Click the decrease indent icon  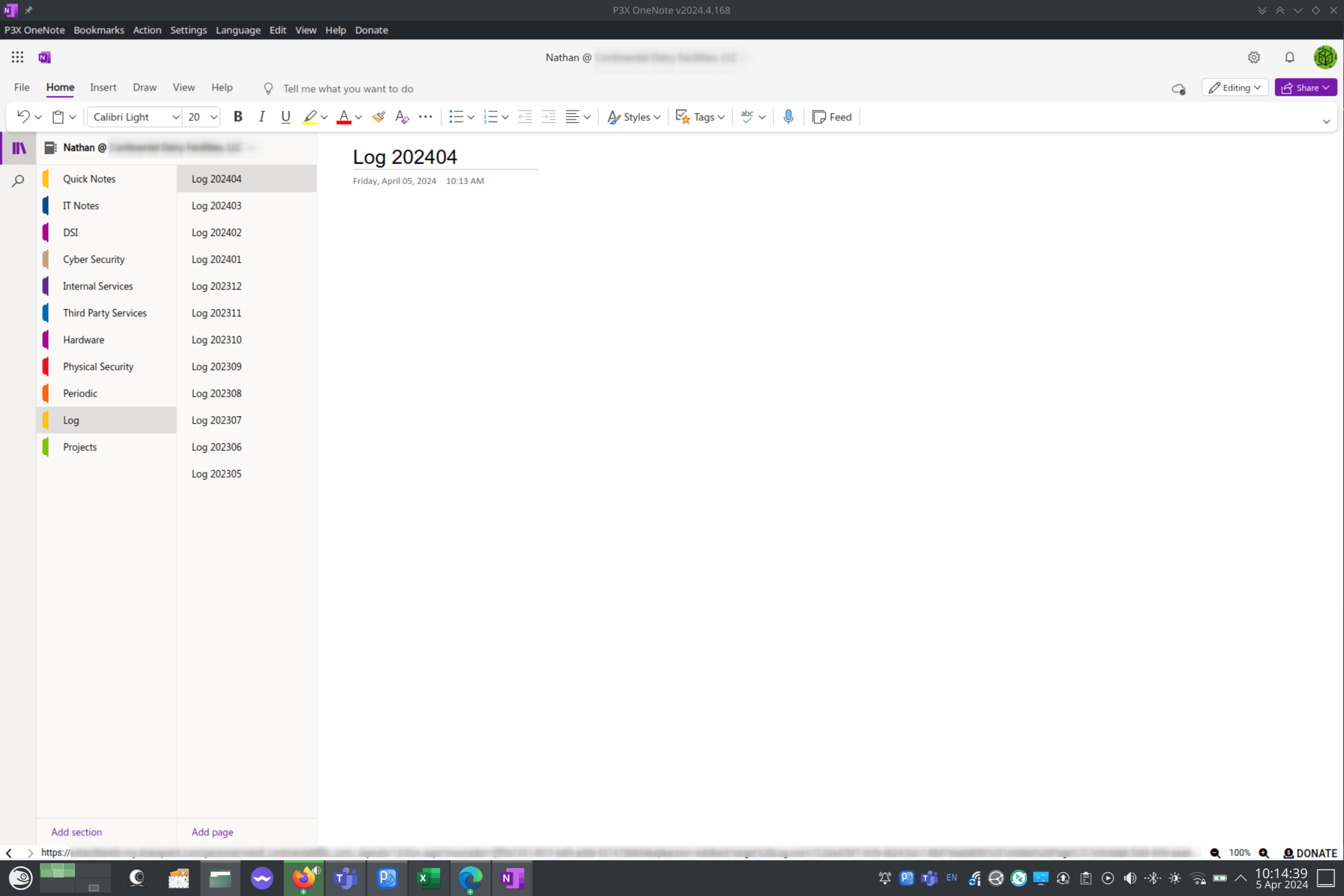pos(525,116)
